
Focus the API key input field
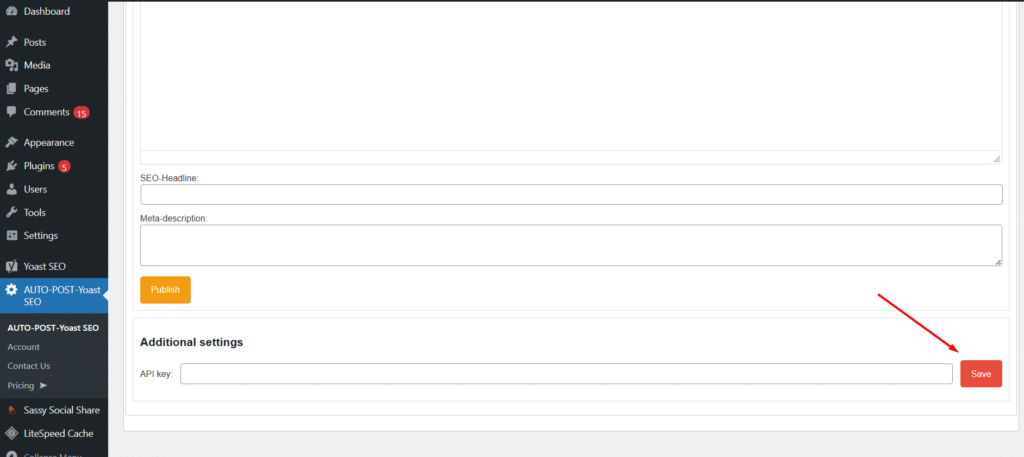(566, 374)
